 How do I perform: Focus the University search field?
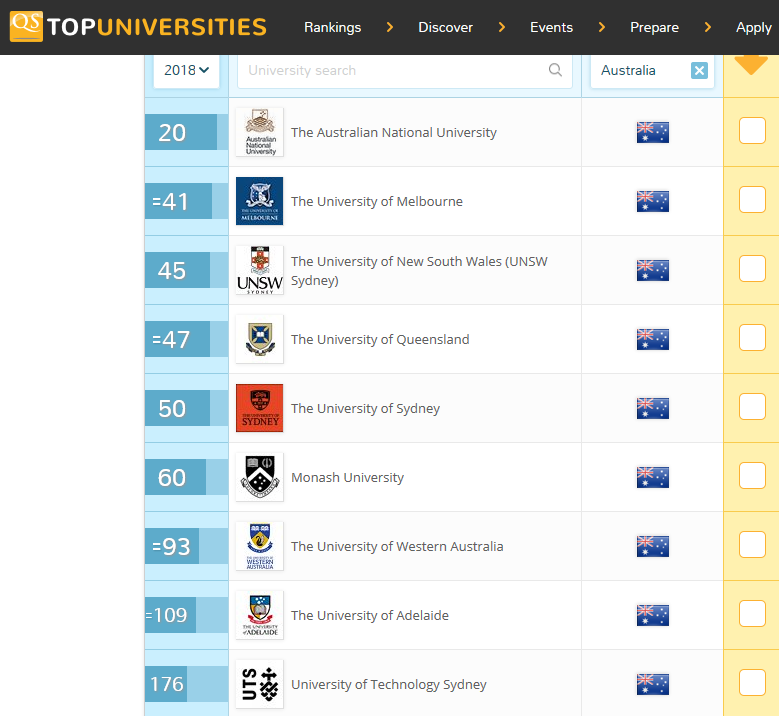404,71
